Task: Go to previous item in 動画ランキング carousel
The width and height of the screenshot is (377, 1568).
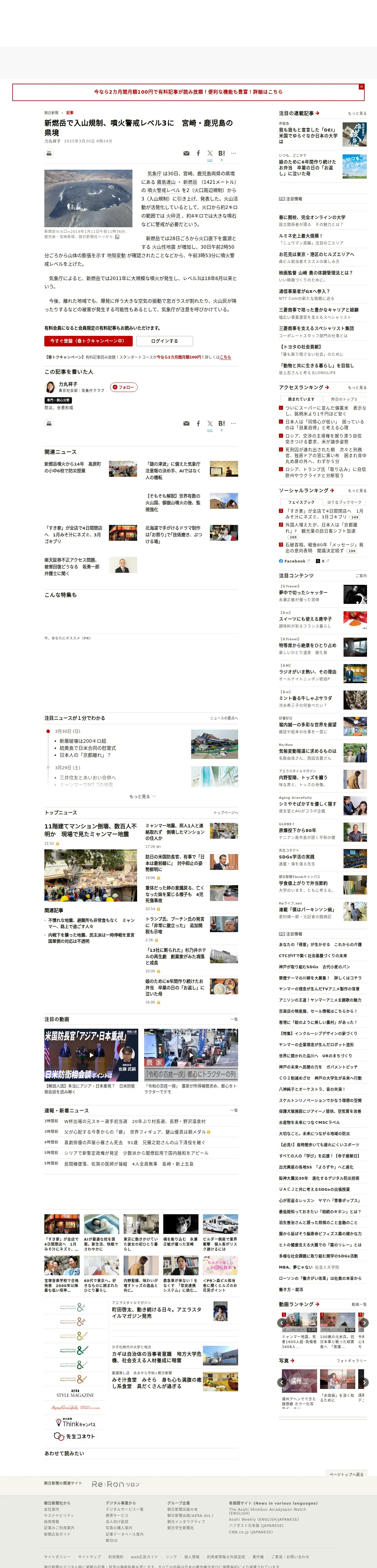Action: [x=281, y=1323]
